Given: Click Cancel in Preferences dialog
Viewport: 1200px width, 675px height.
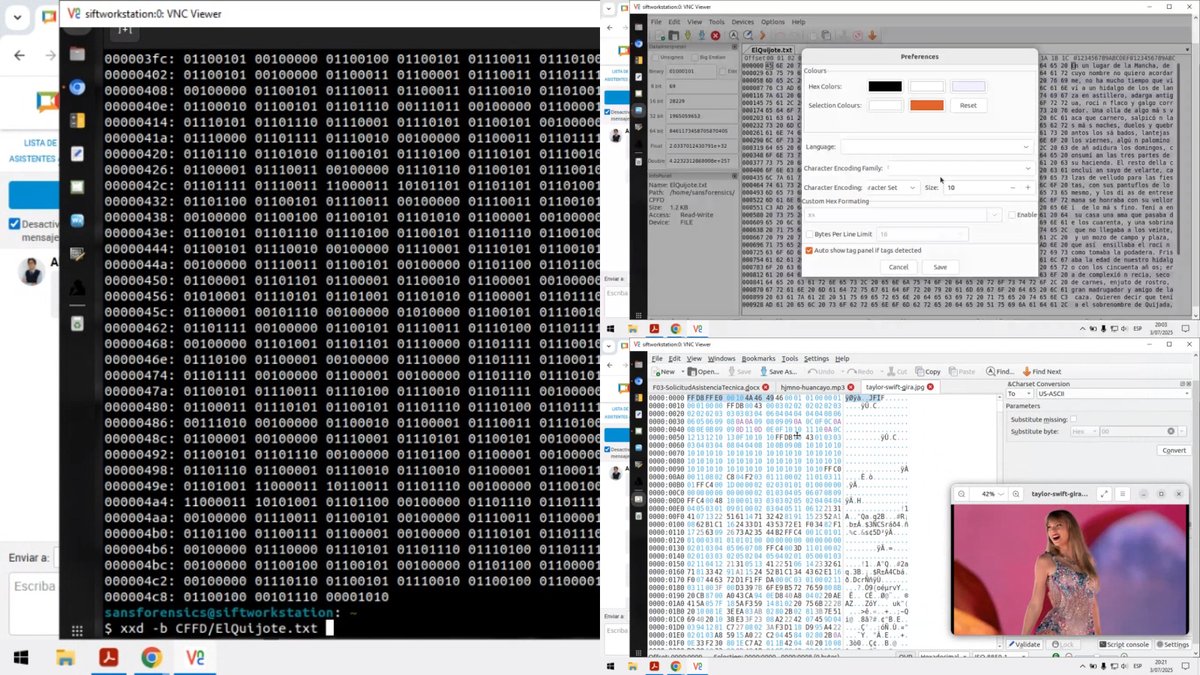Looking at the screenshot, I should point(898,267).
